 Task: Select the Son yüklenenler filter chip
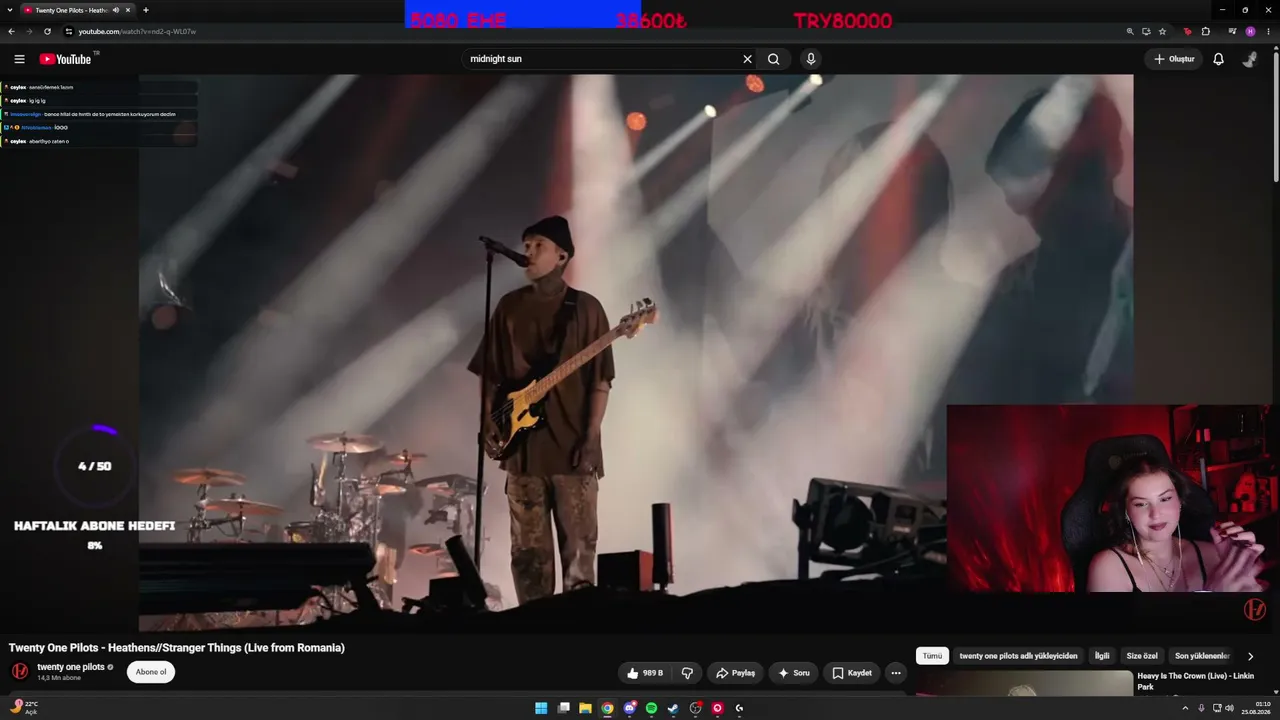pyautogui.click(x=1202, y=656)
